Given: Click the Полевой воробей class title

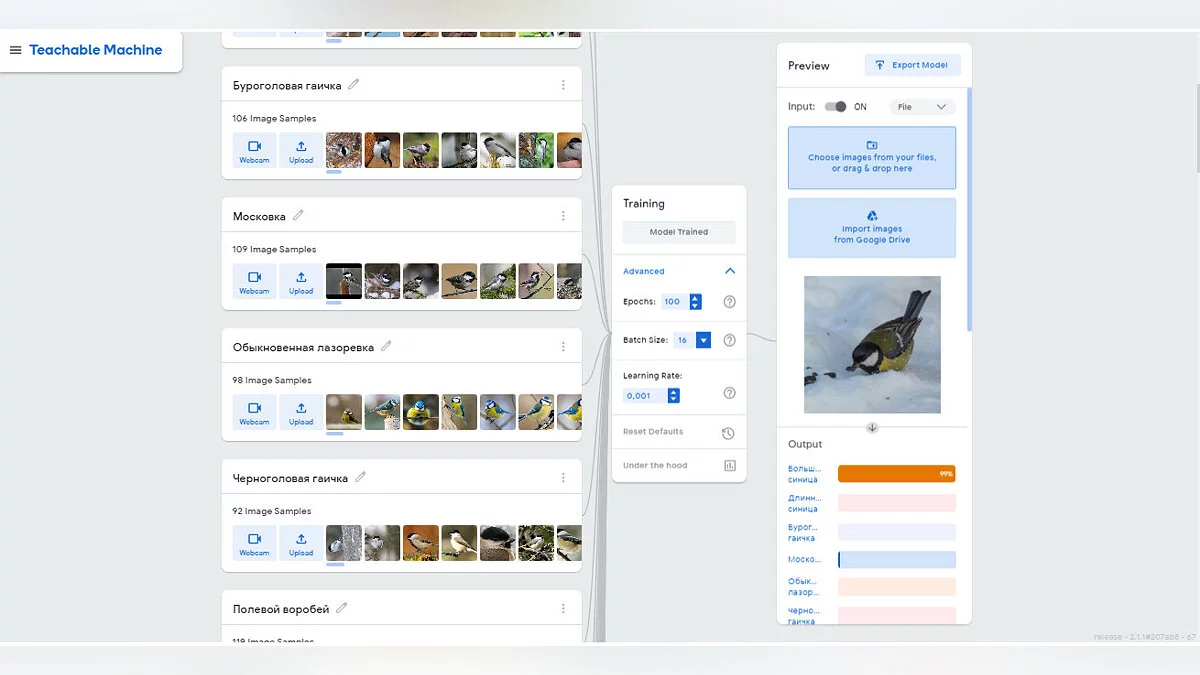Looking at the screenshot, I should pyautogui.click(x=281, y=609).
